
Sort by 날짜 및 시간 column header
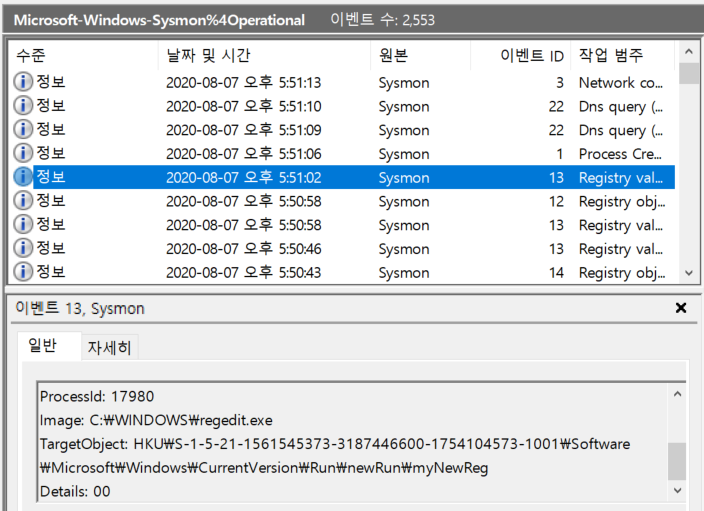pos(264,56)
